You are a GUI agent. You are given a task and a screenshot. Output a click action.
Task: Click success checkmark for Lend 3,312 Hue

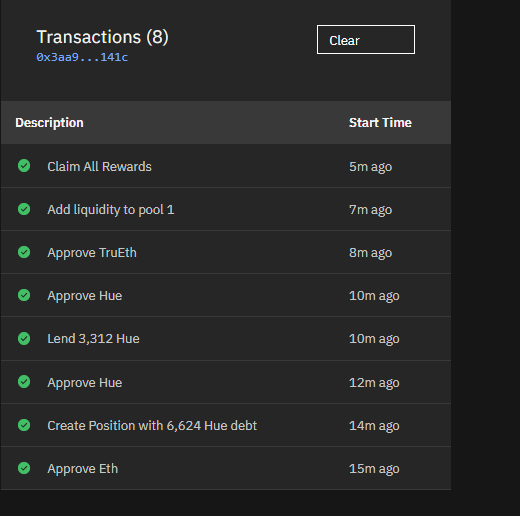[24, 338]
